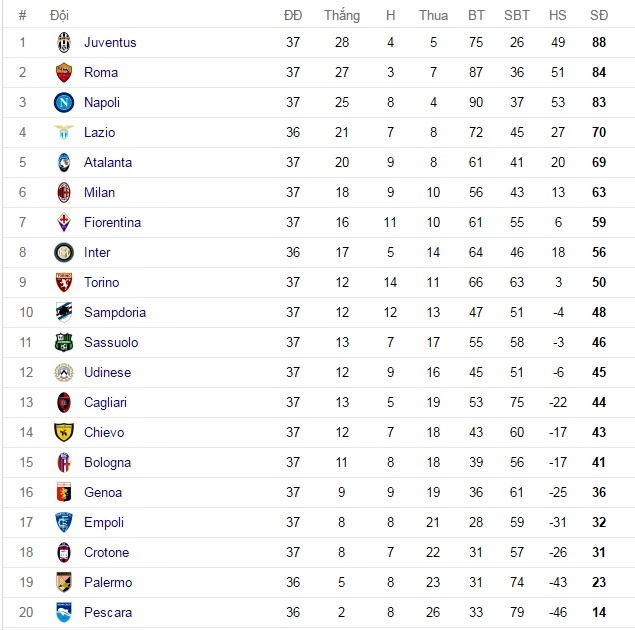Viewport: 635px width, 630px height.
Task: Click the Sassuolo green logo
Action: [x=64, y=343]
